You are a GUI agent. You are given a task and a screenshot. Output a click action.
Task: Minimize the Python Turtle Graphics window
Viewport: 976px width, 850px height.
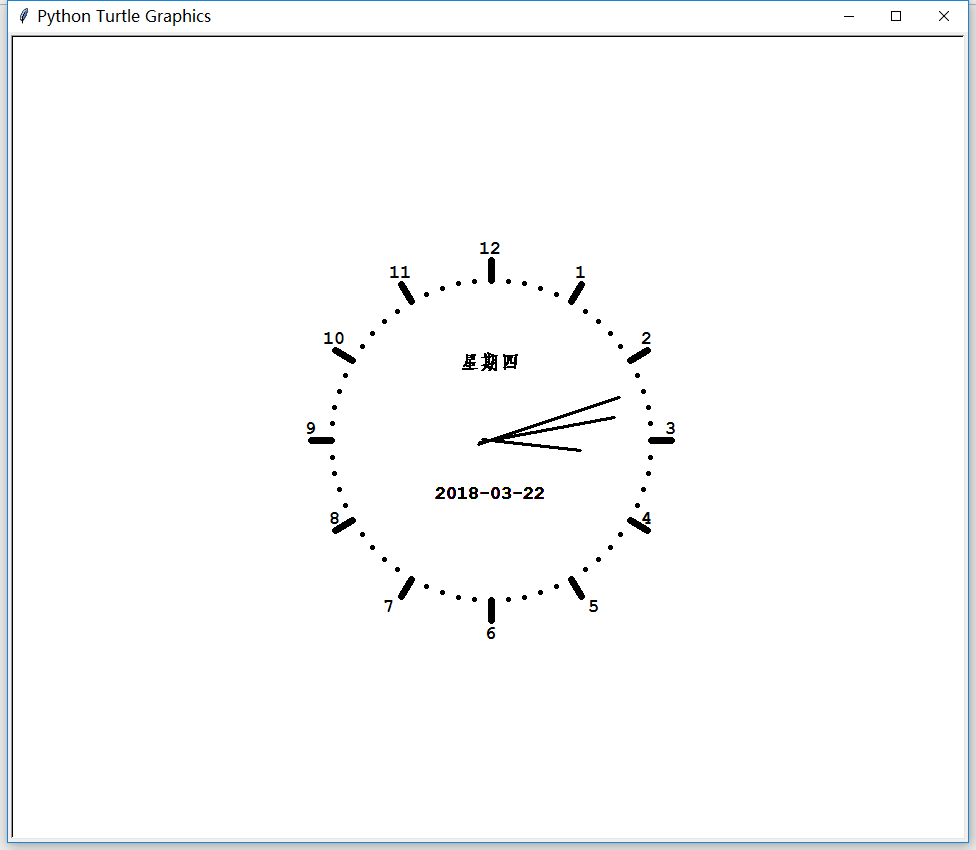click(848, 16)
